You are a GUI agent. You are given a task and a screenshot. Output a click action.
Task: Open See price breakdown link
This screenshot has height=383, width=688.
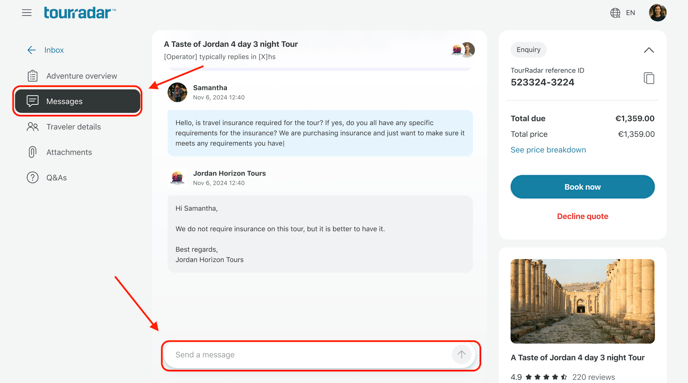click(x=548, y=150)
